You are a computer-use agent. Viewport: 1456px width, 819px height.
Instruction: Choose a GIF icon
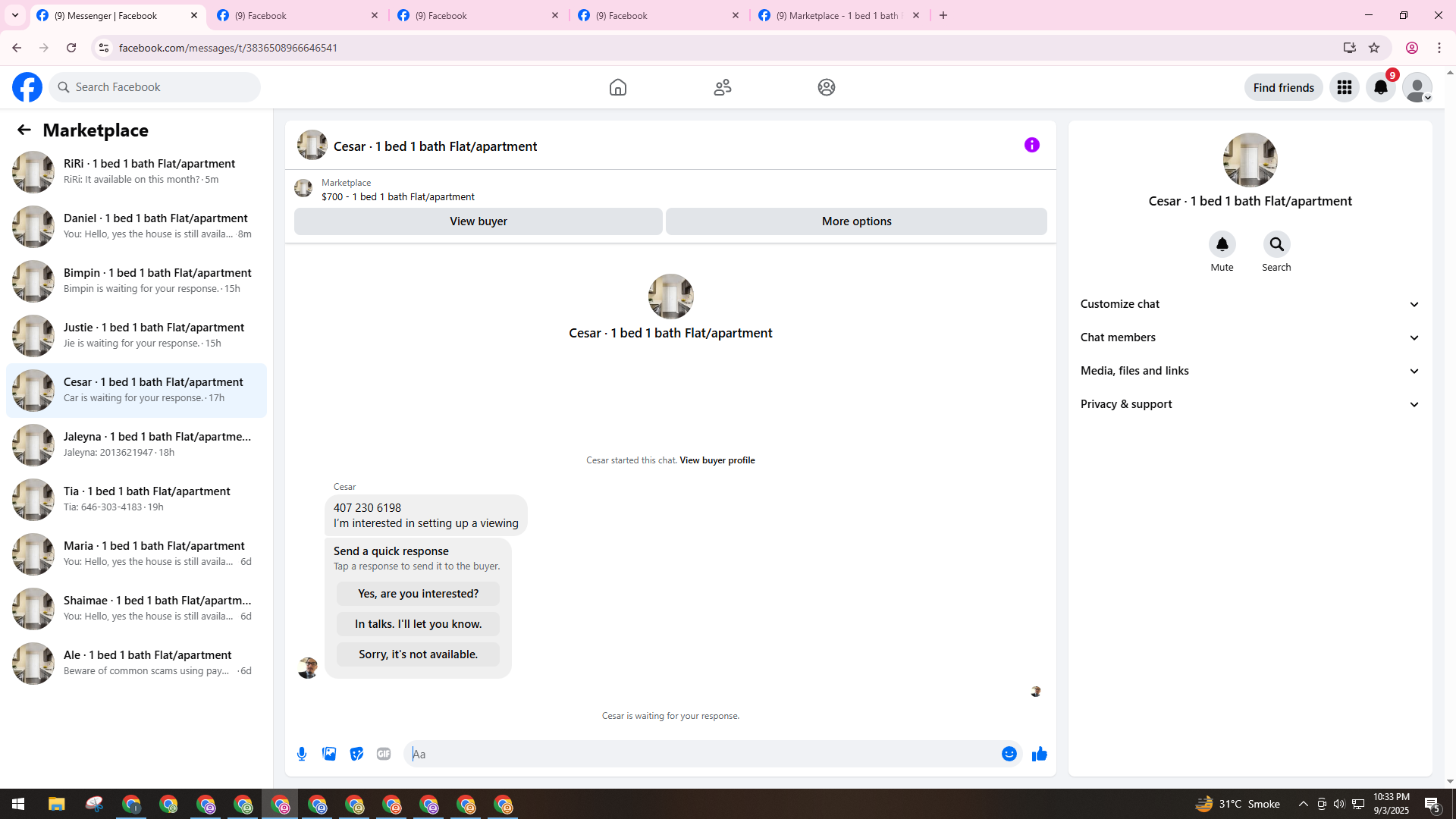click(x=384, y=754)
